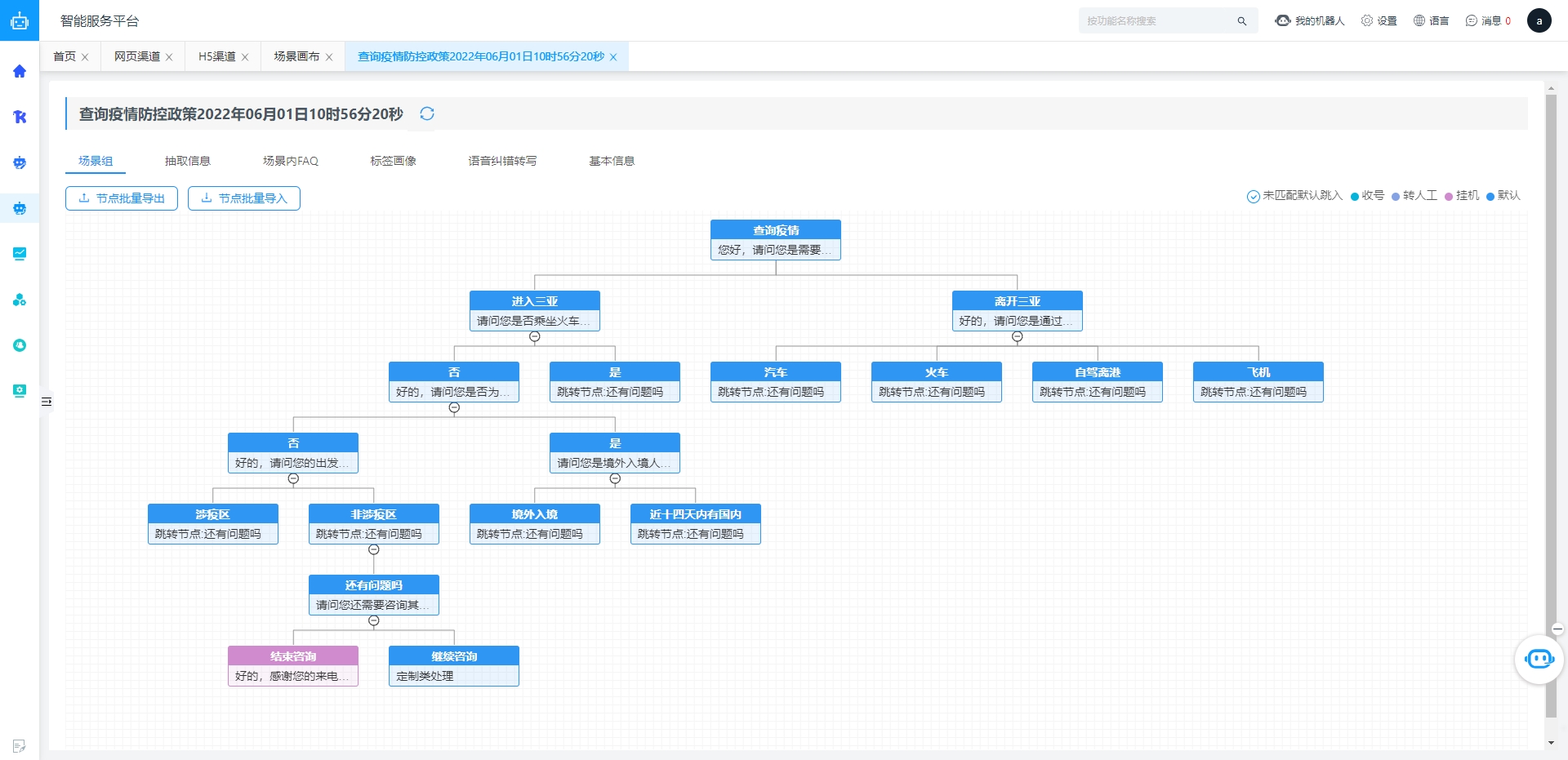This screenshot has height=760, width=1568.
Task: Click the user avatar 'a'
Action: pyautogui.click(x=1539, y=20)
